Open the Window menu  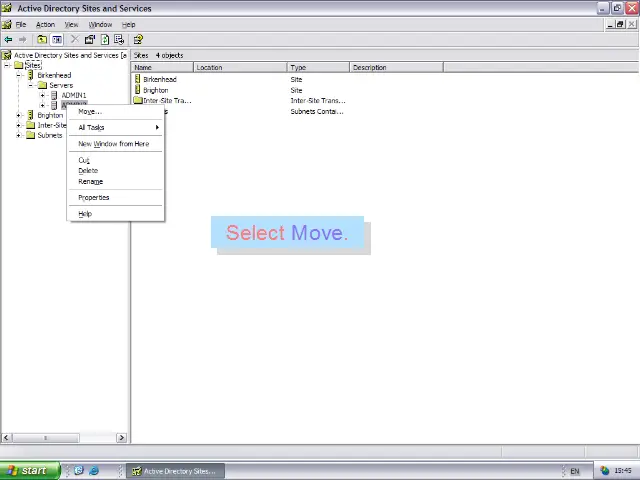tap(100, 24)
